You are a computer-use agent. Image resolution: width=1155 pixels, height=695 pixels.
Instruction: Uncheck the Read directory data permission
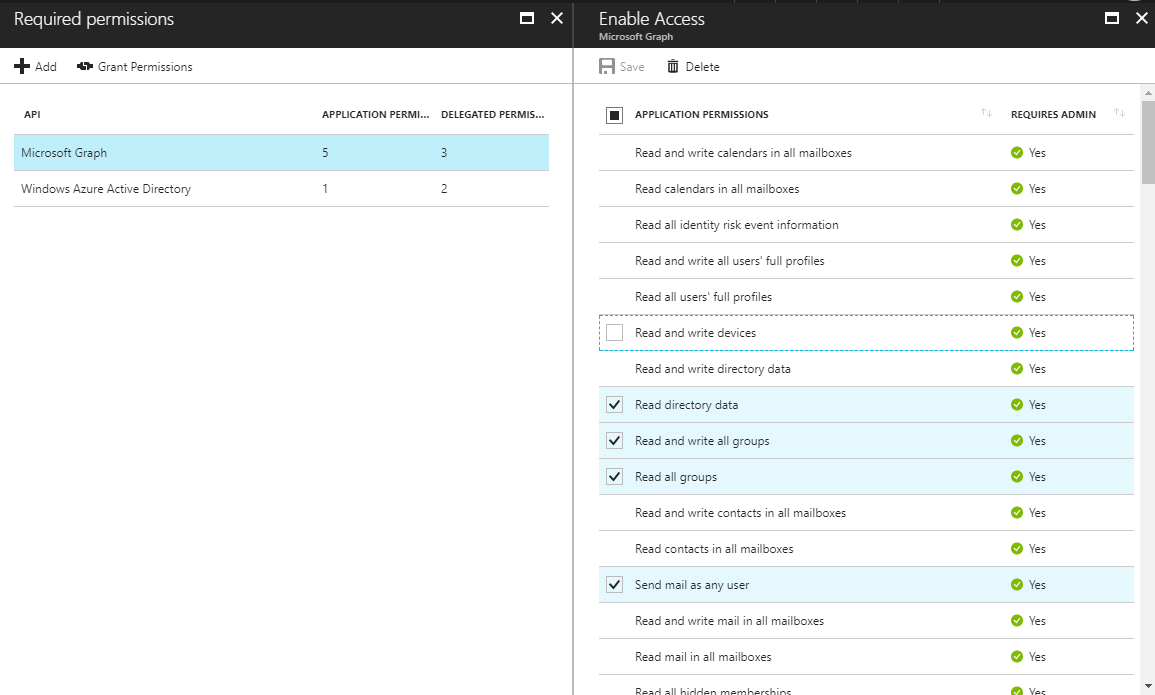[615, 405]
